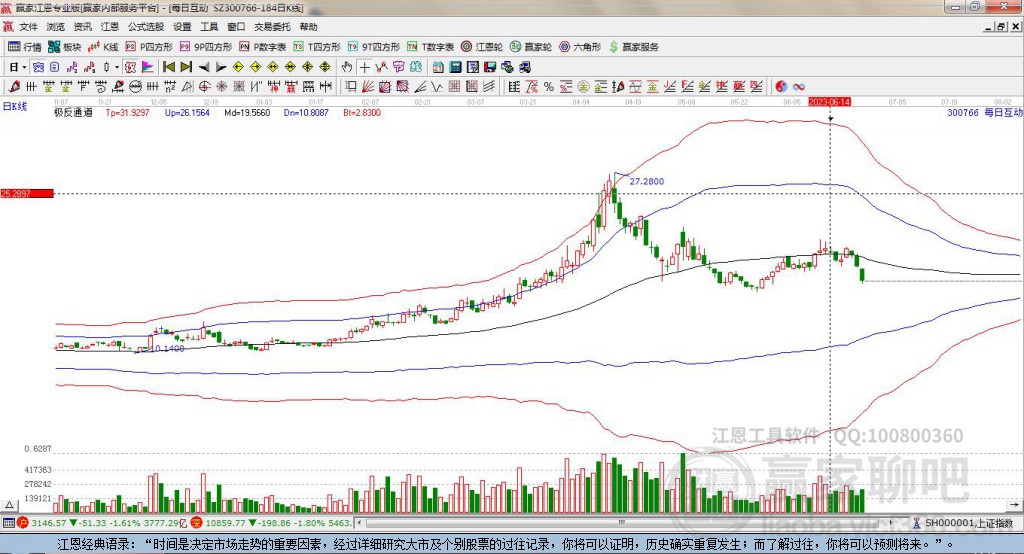
Task: Click the percent % tool icon
Action: (x=549, y=86)
